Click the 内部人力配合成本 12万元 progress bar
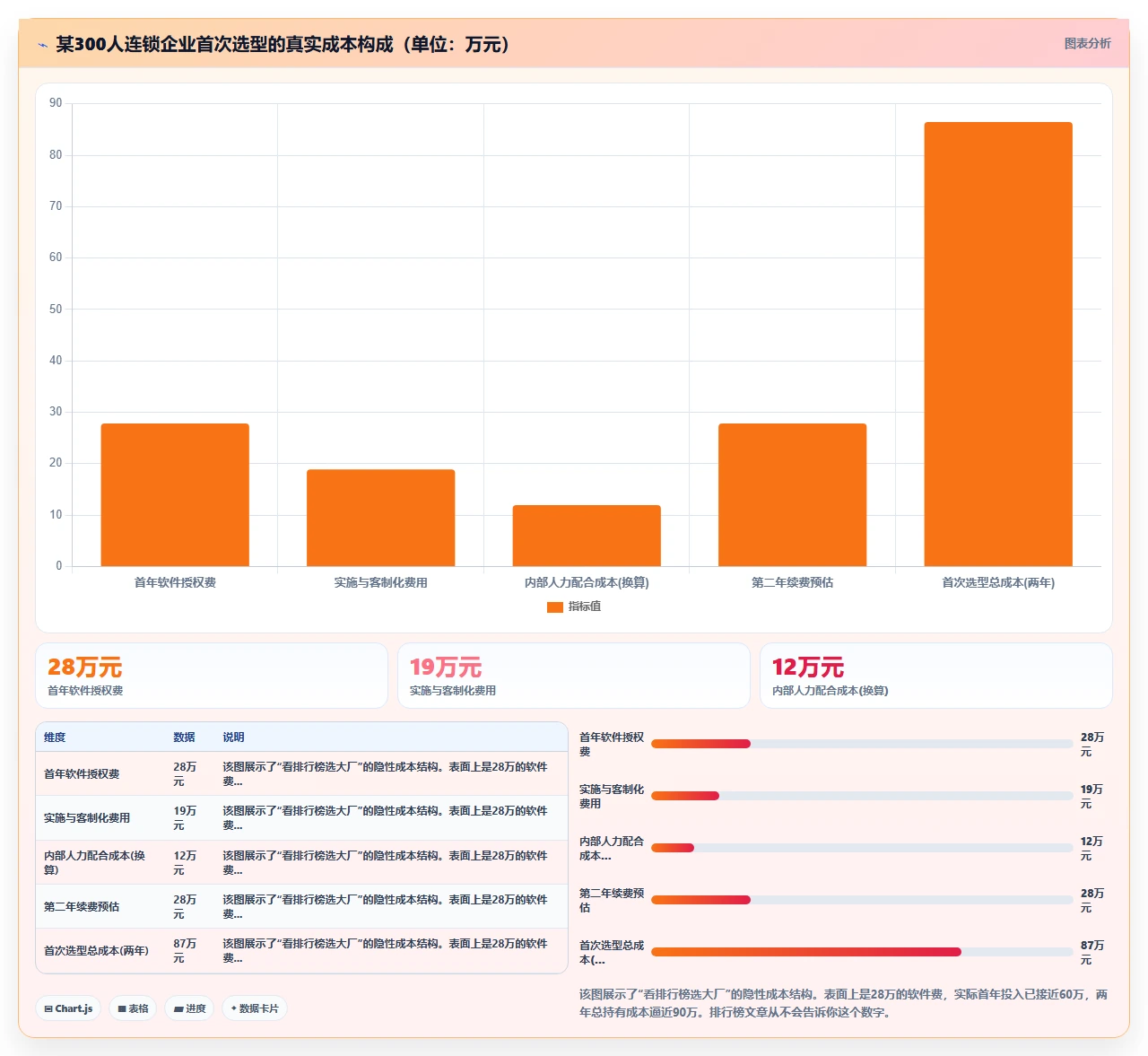This screenshot has height=1056, width=1148. (862, 848)
